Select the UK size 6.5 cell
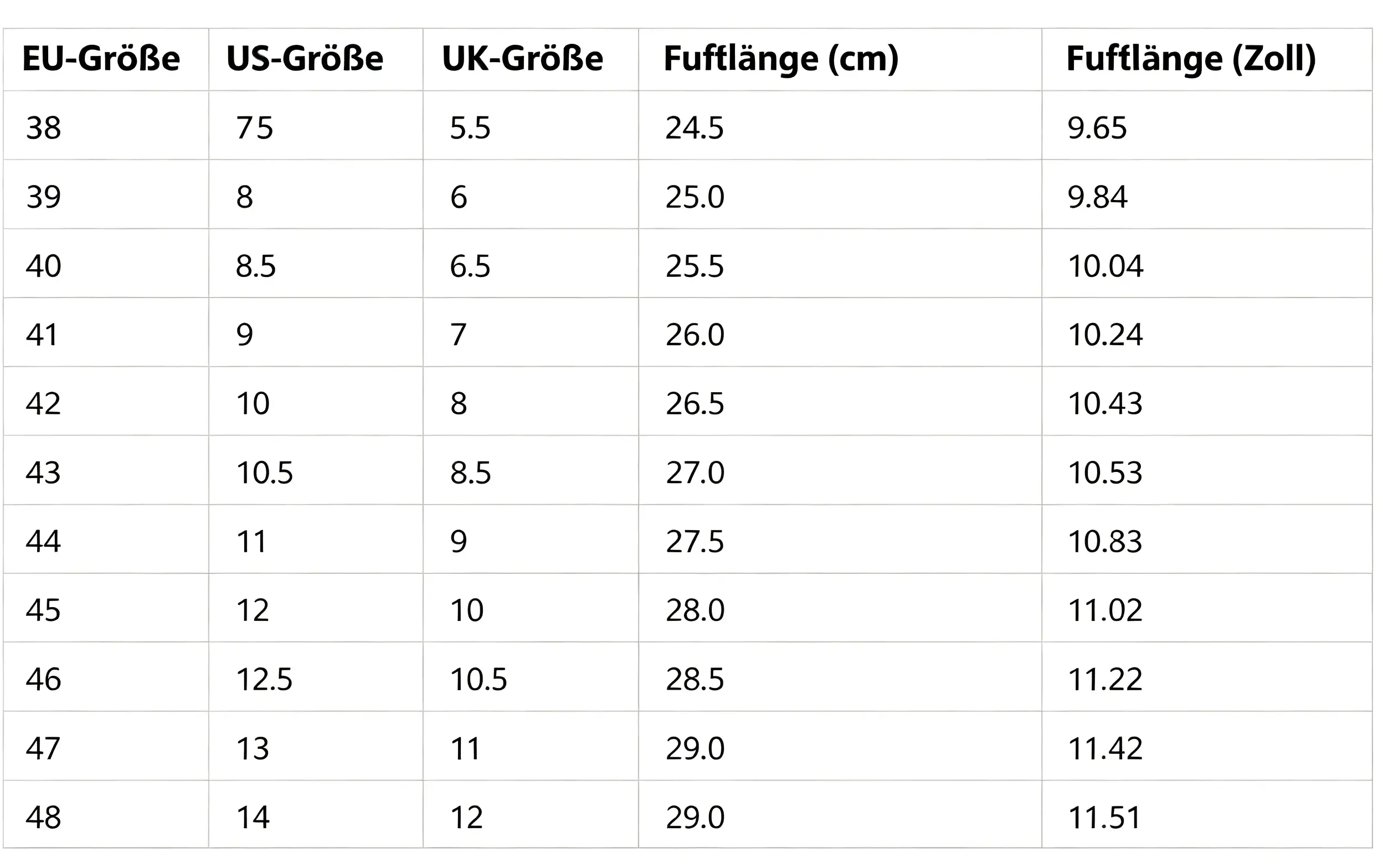1383x868 pixels. point(531,263)
